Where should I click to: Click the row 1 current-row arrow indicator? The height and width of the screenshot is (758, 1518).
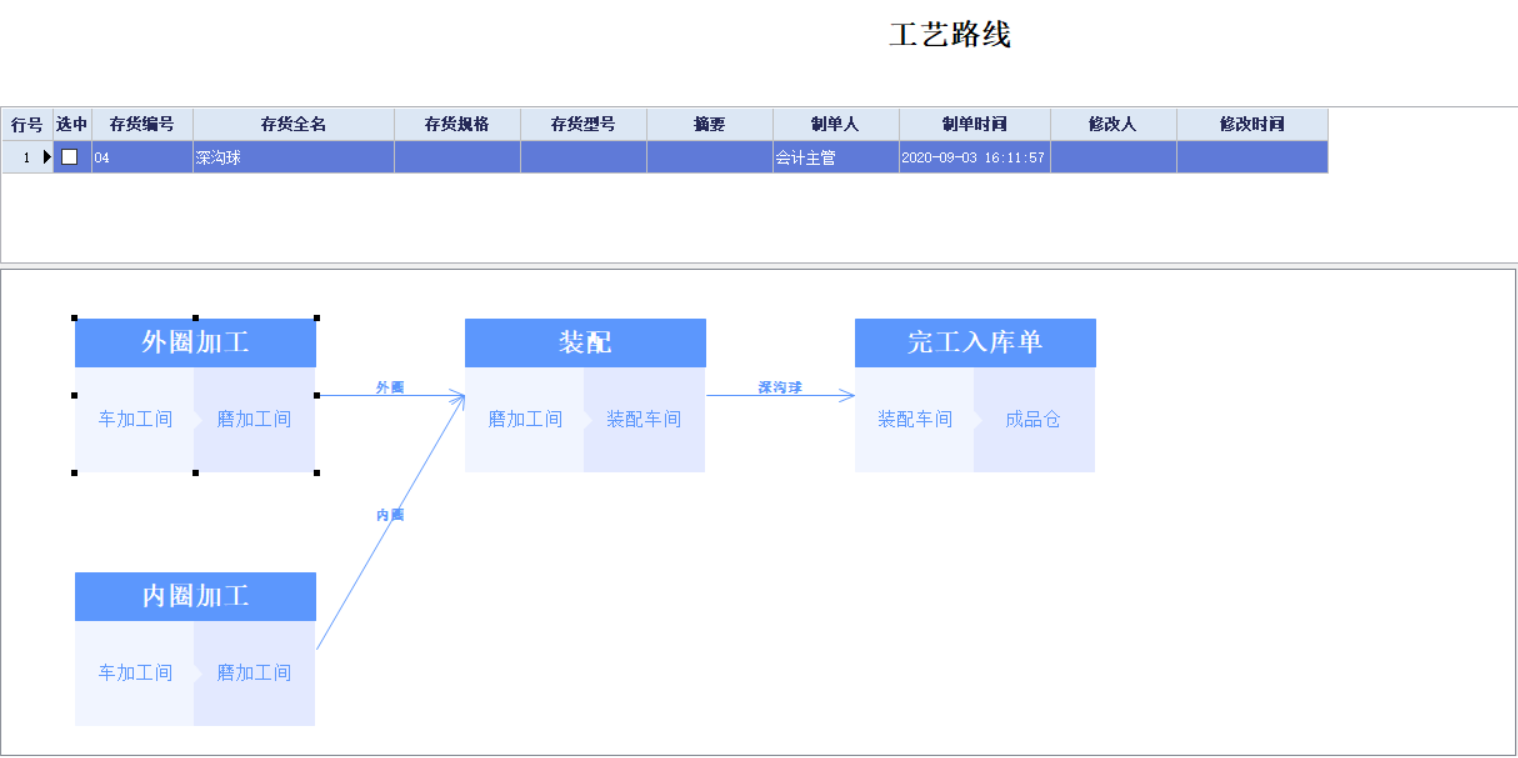46,157
